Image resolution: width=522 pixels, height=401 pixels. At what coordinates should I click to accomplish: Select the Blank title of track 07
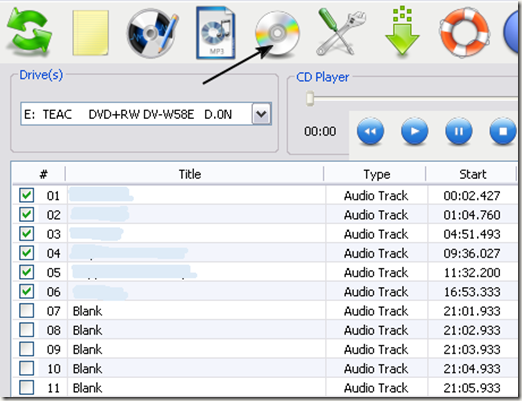click(87, 311)
